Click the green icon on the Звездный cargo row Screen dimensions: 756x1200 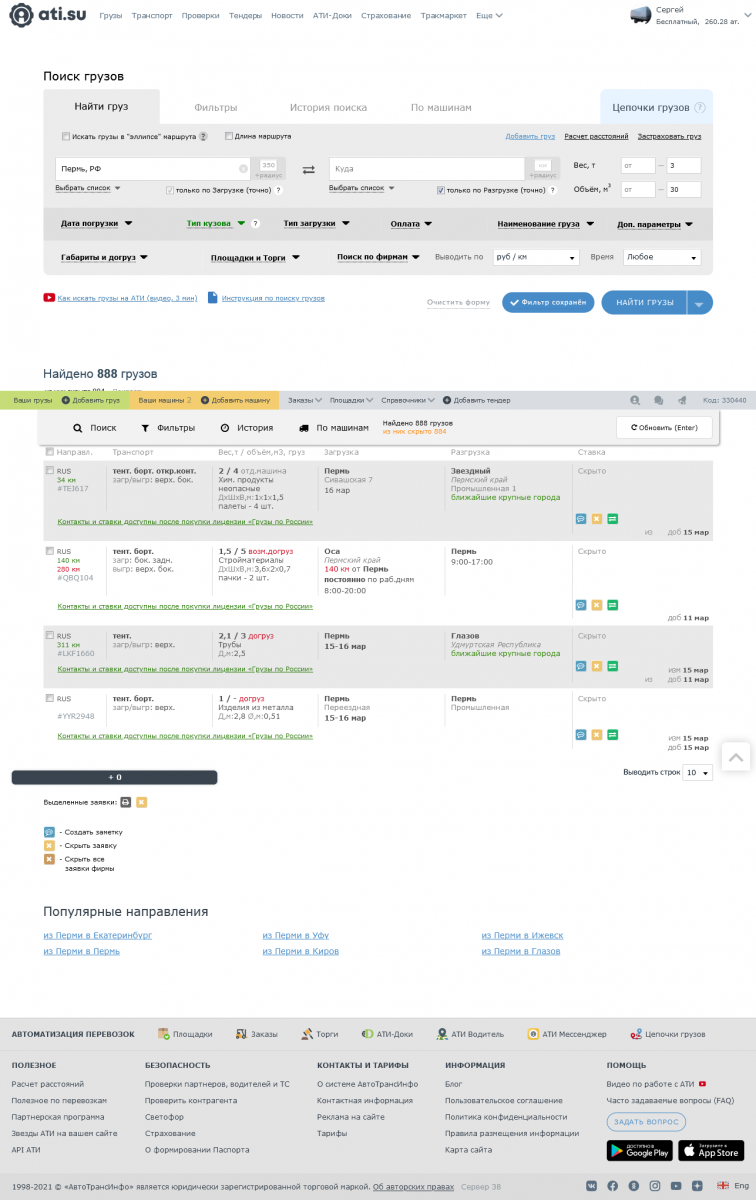[612, 519]
